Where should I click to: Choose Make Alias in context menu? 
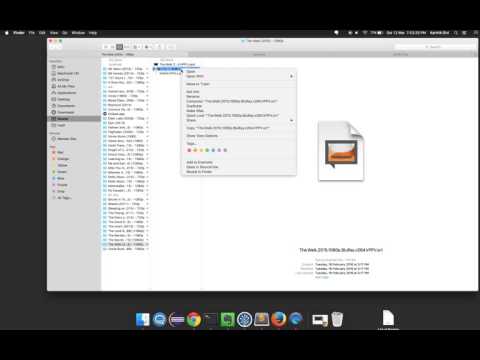pos(195,111)
